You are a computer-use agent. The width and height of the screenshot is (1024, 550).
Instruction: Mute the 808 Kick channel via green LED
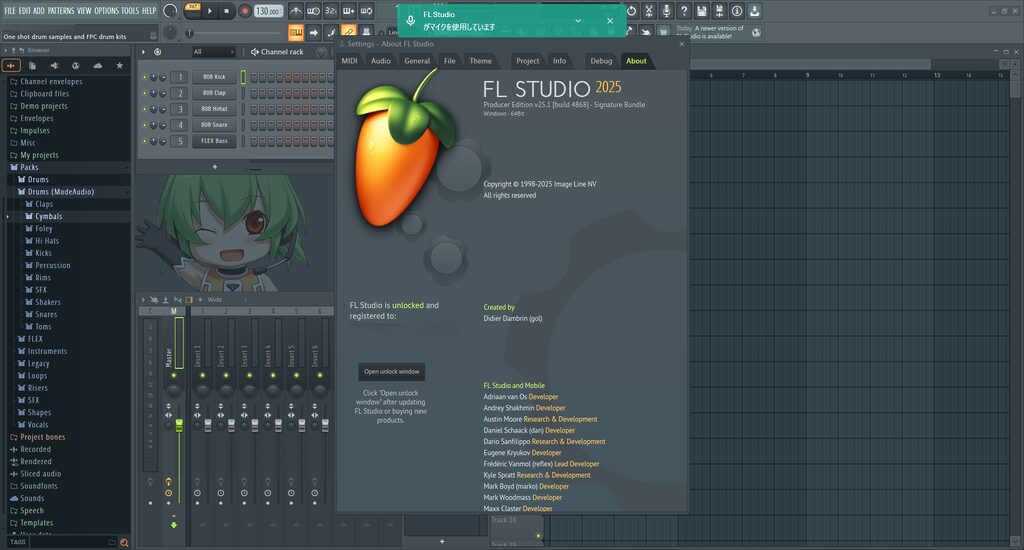(x=144, y=77)
